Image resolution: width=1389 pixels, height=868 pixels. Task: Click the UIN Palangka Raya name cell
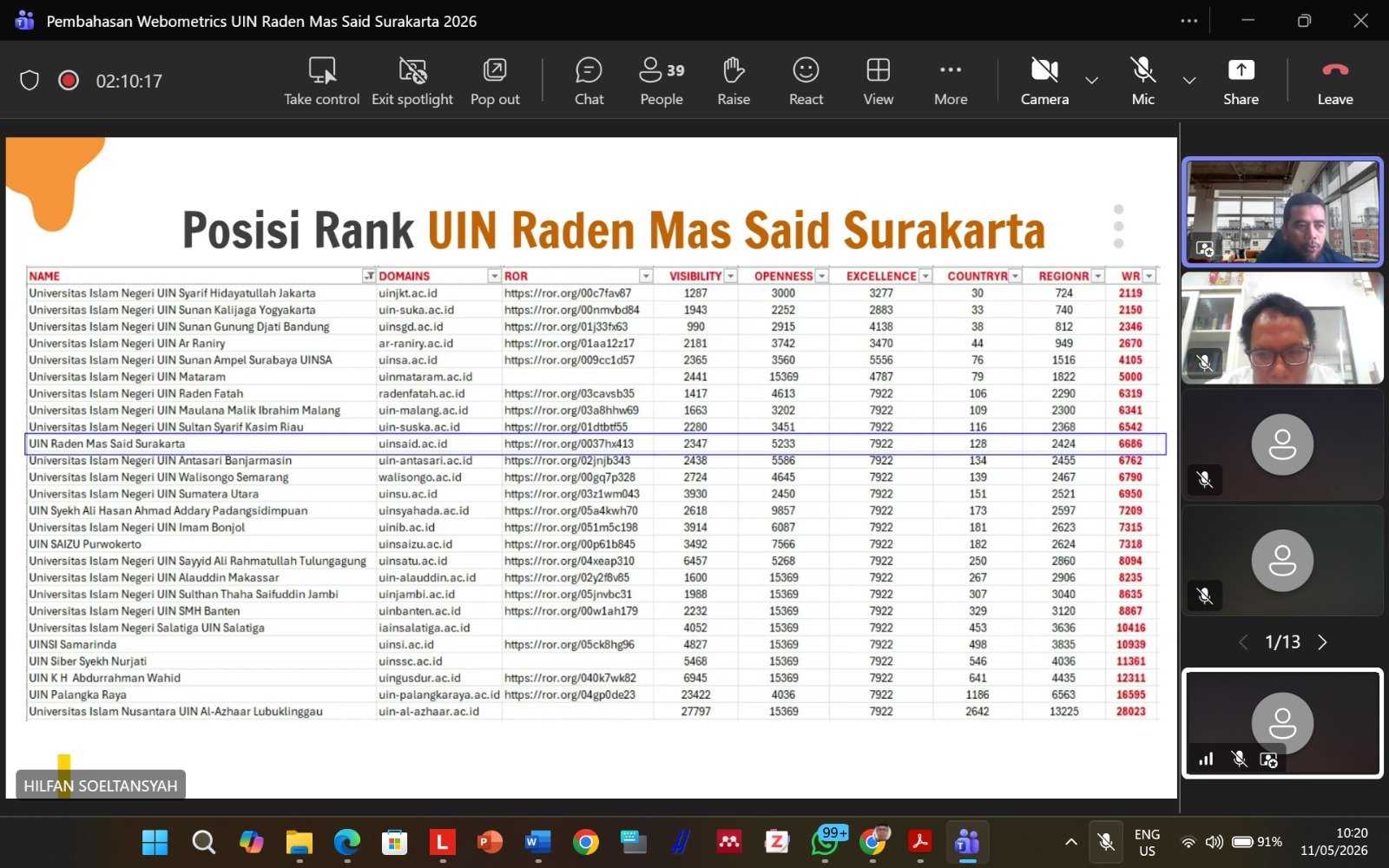point(77,694)
